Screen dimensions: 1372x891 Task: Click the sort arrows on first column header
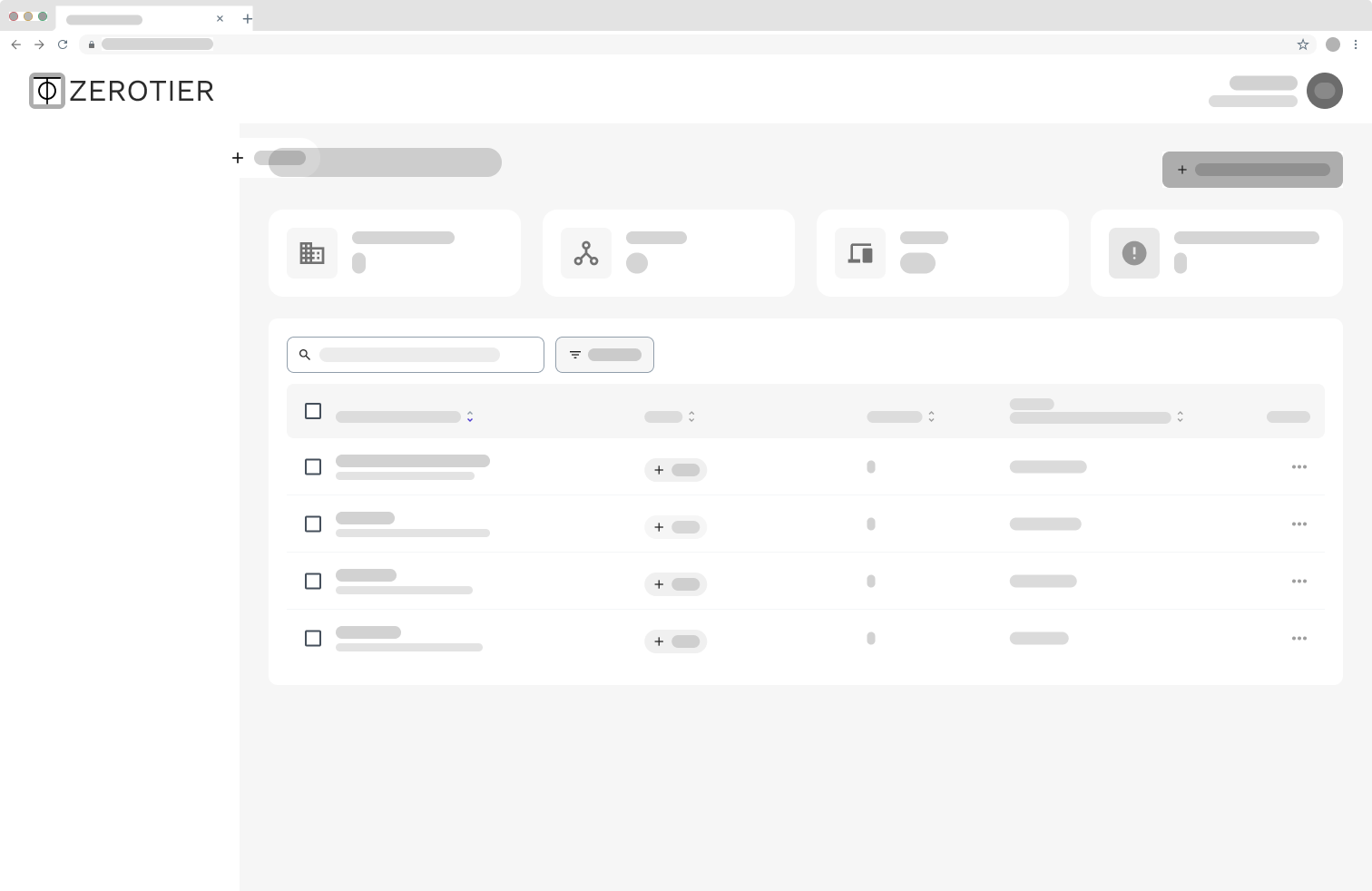pyautogui.click(x=470, y=416)
